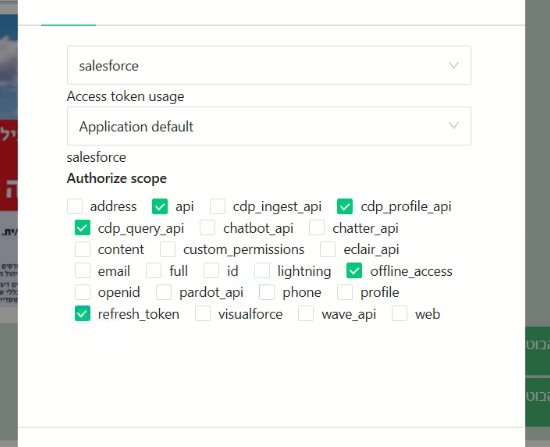Check the eclair_api scope
This screenshot has height=447, width=550.
coord(328,249)
